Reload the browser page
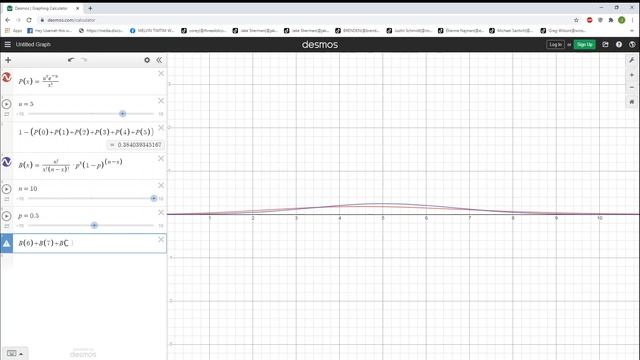Screen dimensions: 640x360 click(29, 20)
